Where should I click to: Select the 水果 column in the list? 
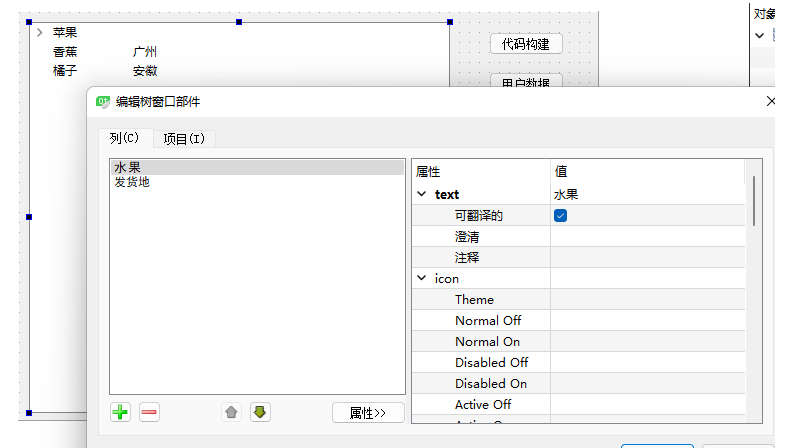click(x=257, y=167)
